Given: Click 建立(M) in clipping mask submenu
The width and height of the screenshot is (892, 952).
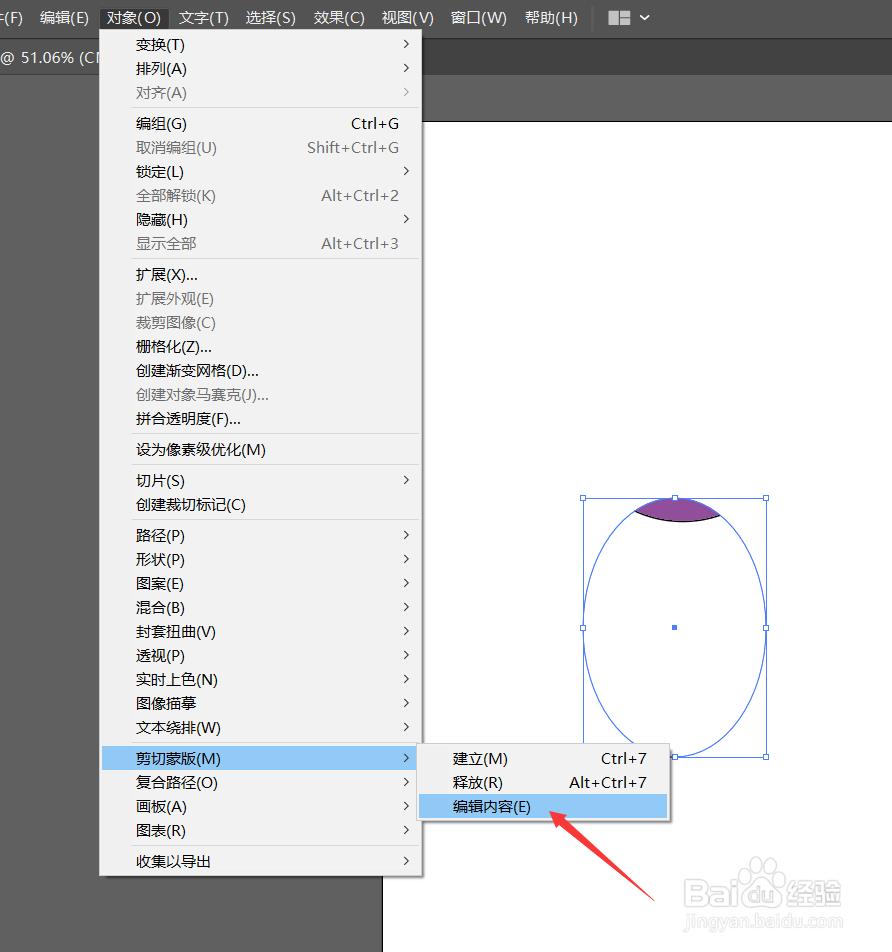Looking at the screenshot, I should point(543,759).
